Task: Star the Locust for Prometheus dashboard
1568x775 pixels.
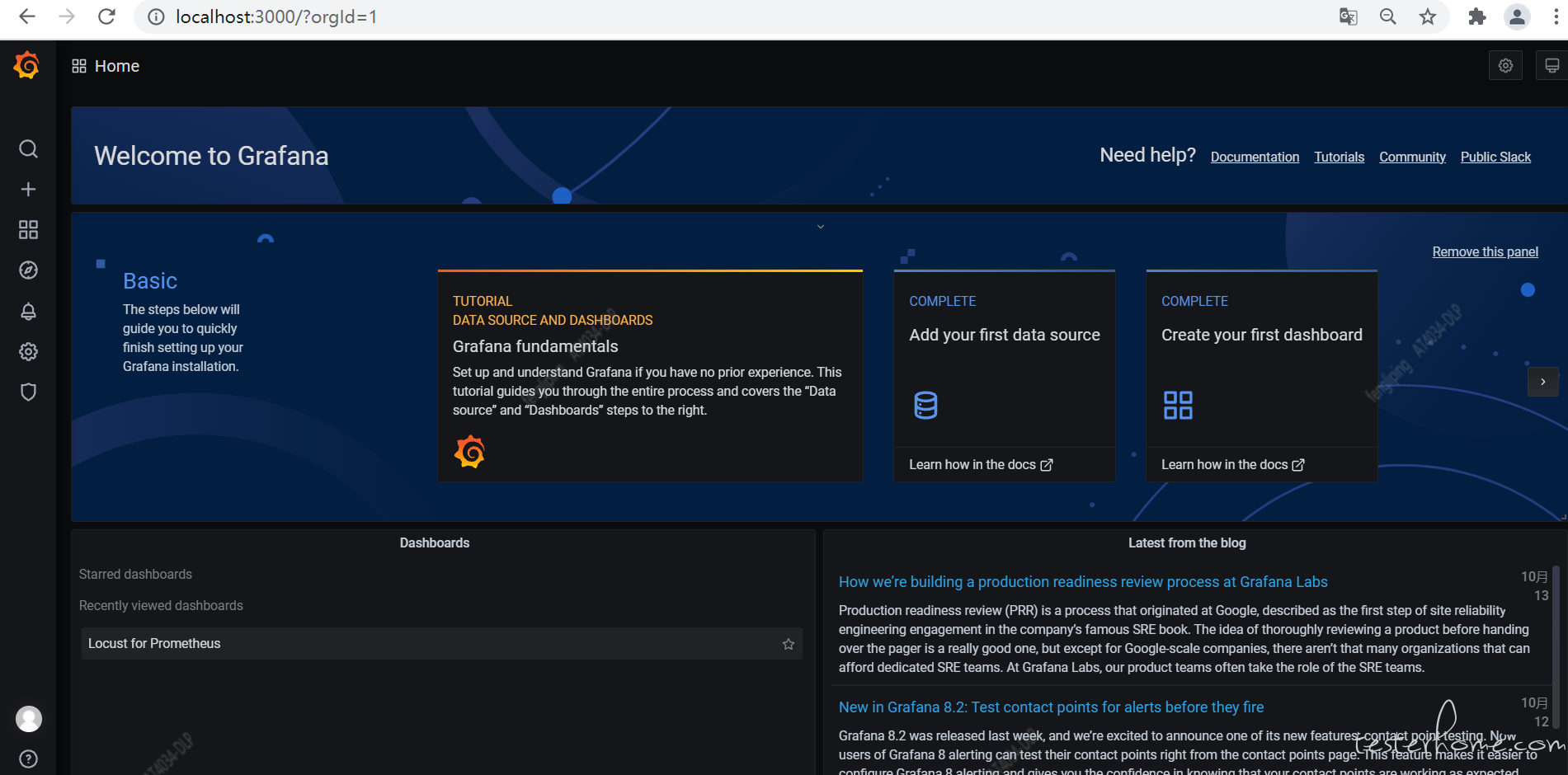Action: click(789, 644)
